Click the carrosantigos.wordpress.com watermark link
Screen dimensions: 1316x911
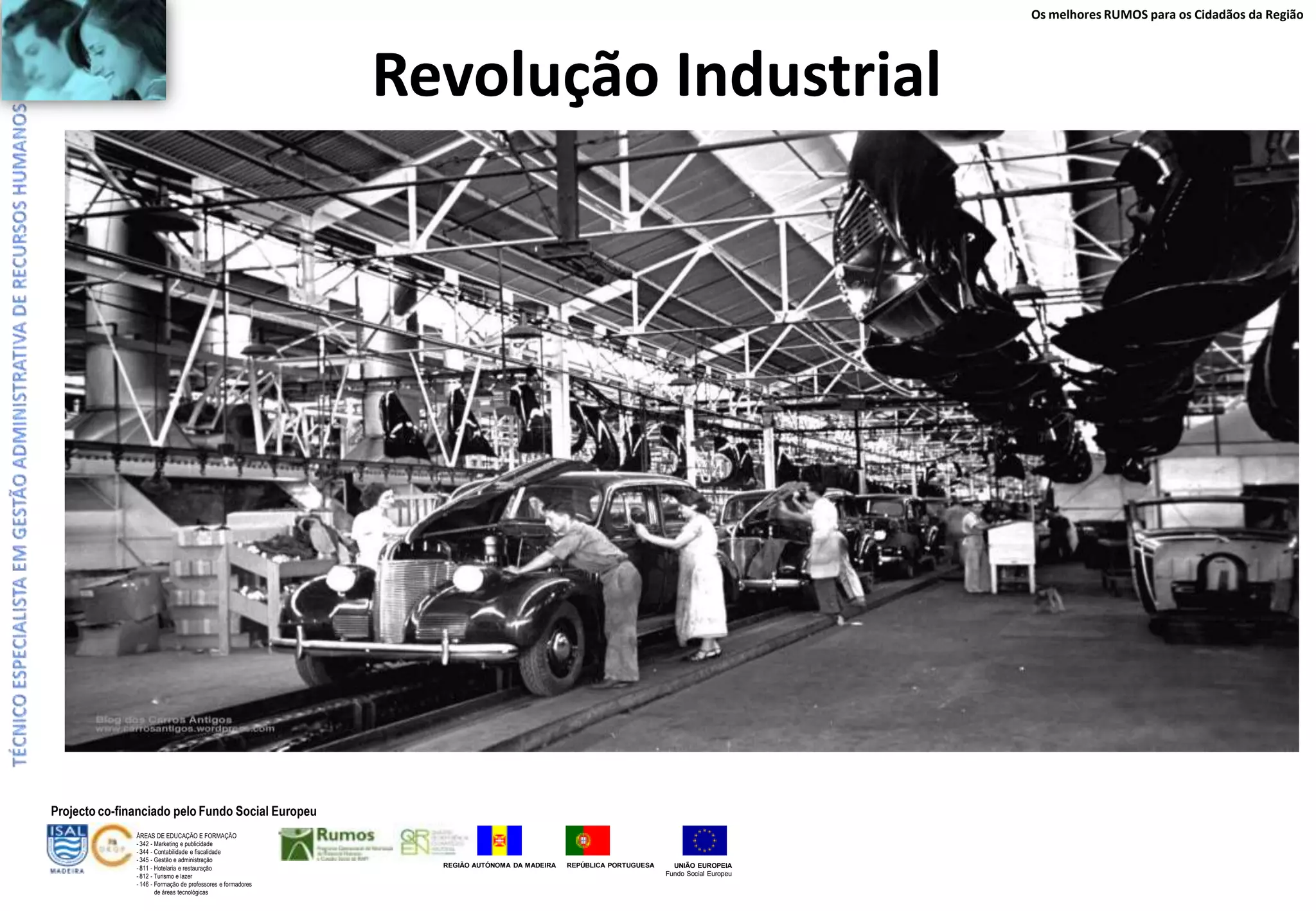(x=185, y=729)
